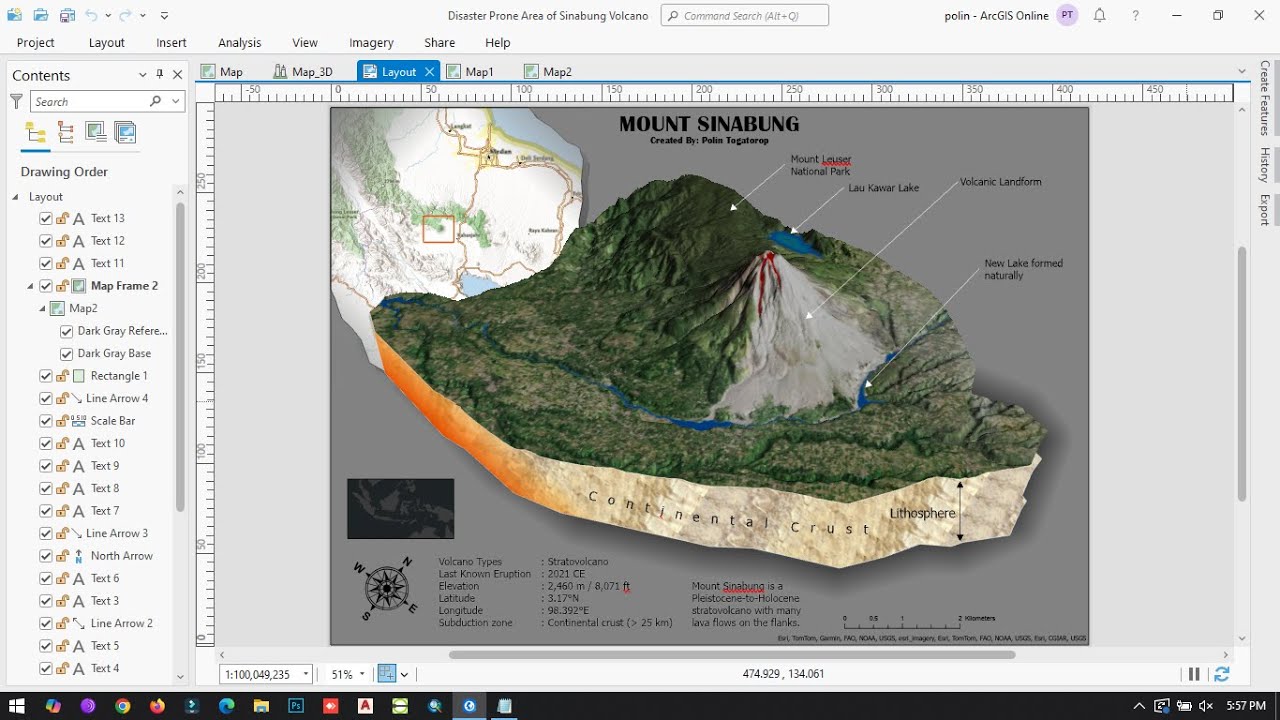Viewport: 1280px width, 720px height.
Task: Collapse the Layout tree node
Action: [x=15, y=197]
